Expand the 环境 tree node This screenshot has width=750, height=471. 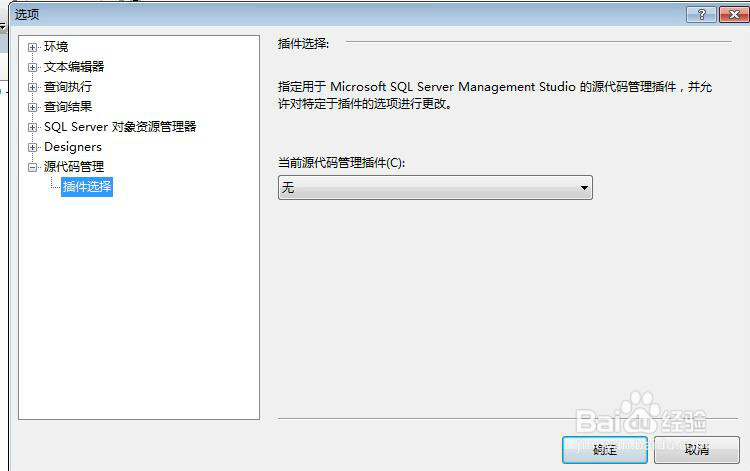[33, 47]
